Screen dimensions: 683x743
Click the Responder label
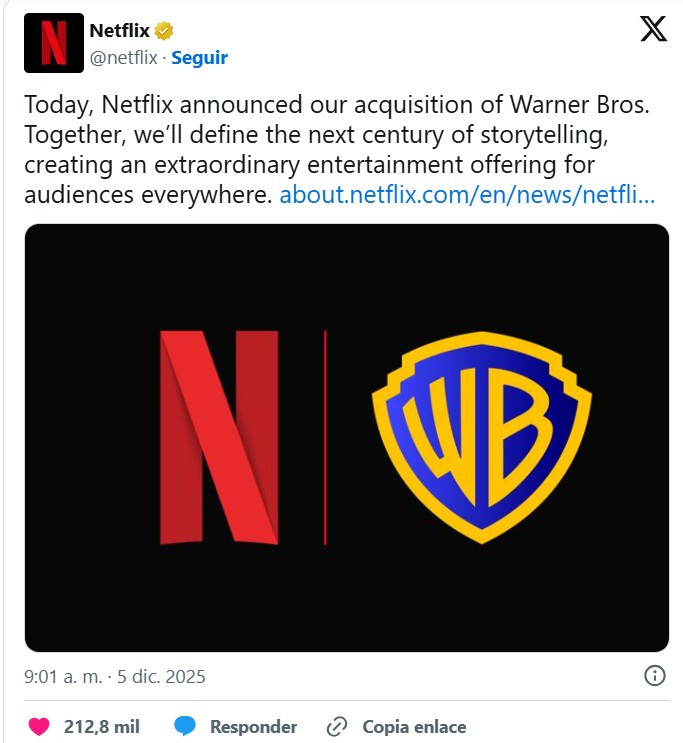252,727
